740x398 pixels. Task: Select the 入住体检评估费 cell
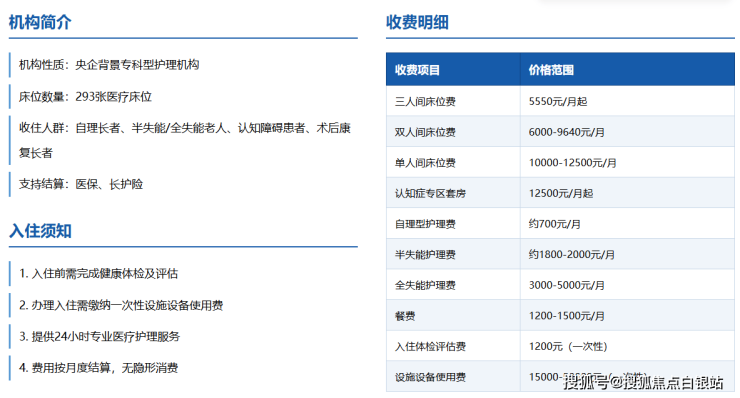[x=453, y=346]
